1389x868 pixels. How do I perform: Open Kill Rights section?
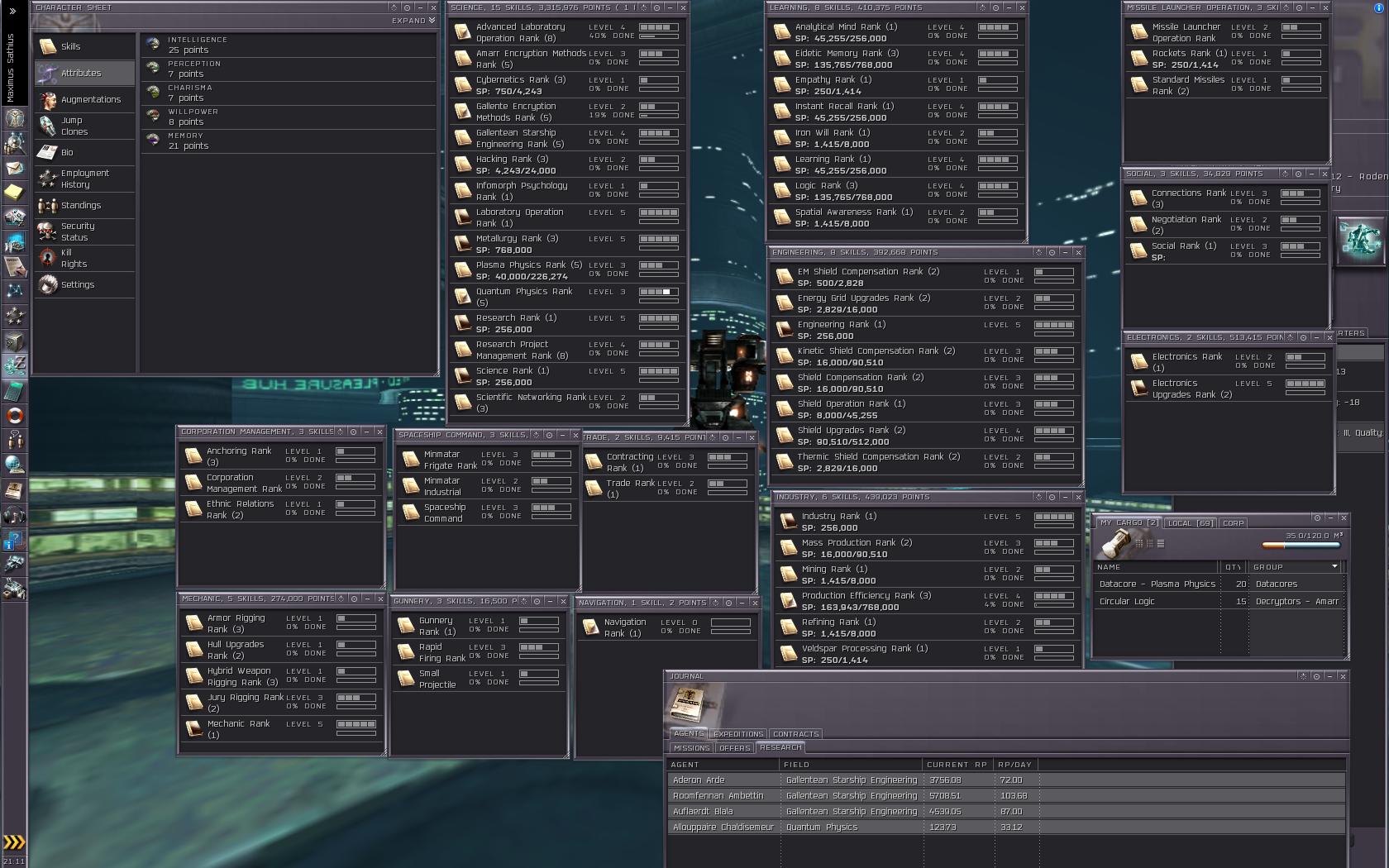(x=73, y=259)
